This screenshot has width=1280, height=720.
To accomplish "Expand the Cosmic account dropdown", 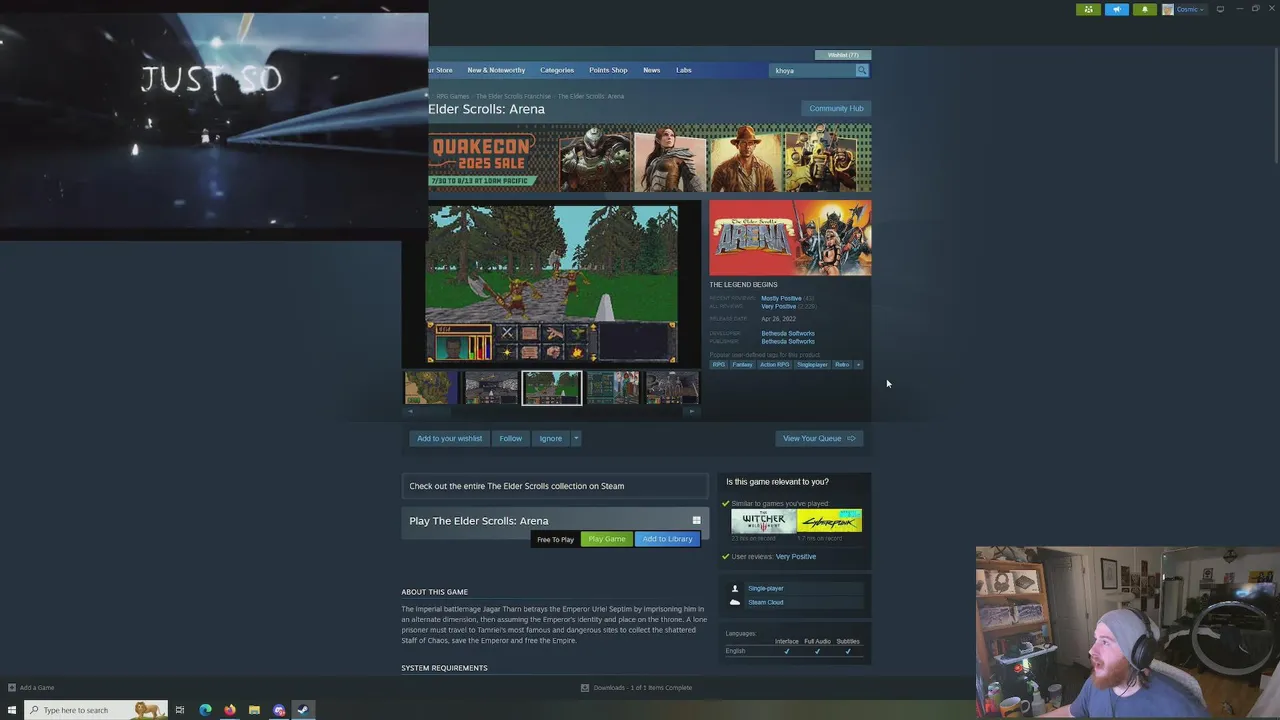I will pos(1190,9).
